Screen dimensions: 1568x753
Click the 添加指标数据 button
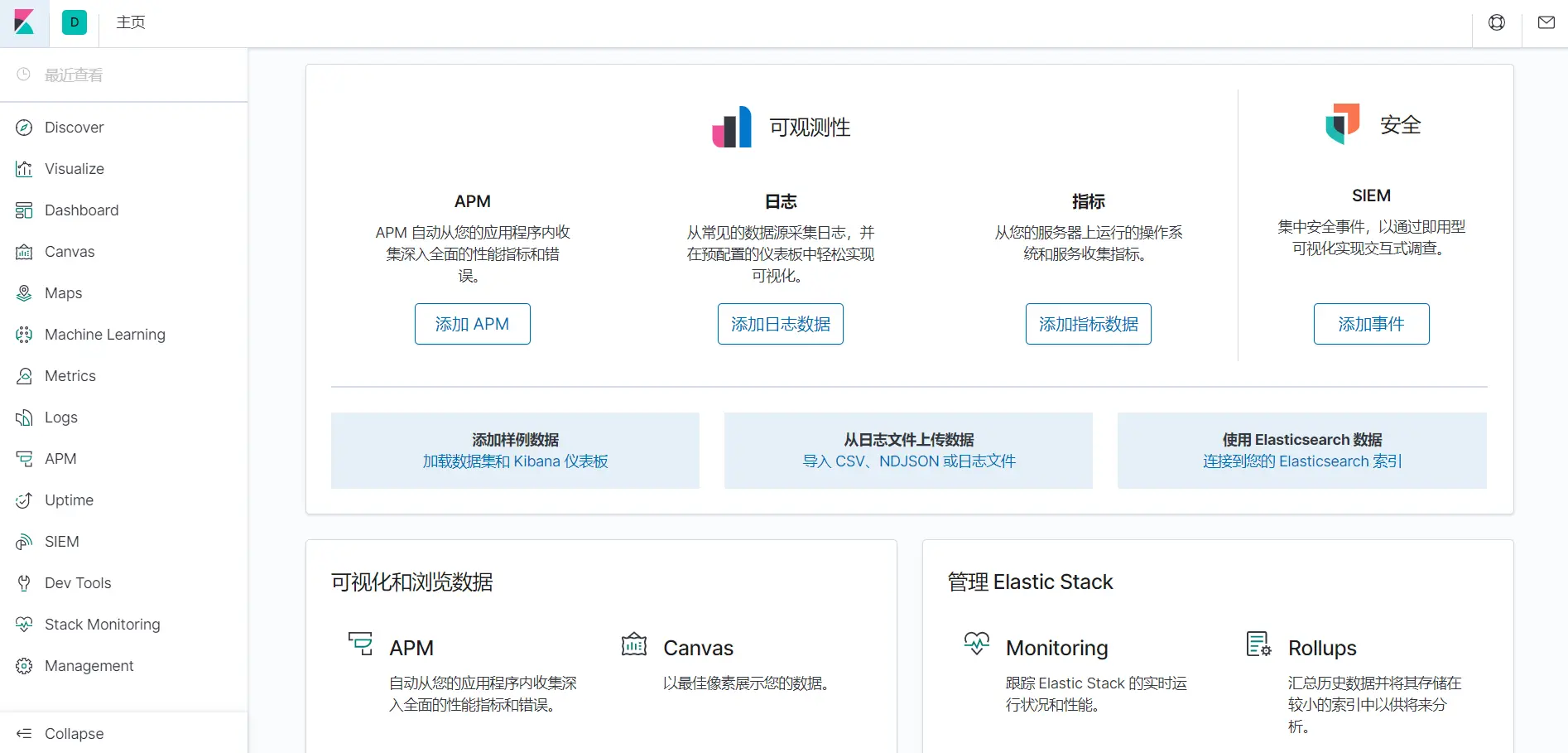click(1089, 324)
